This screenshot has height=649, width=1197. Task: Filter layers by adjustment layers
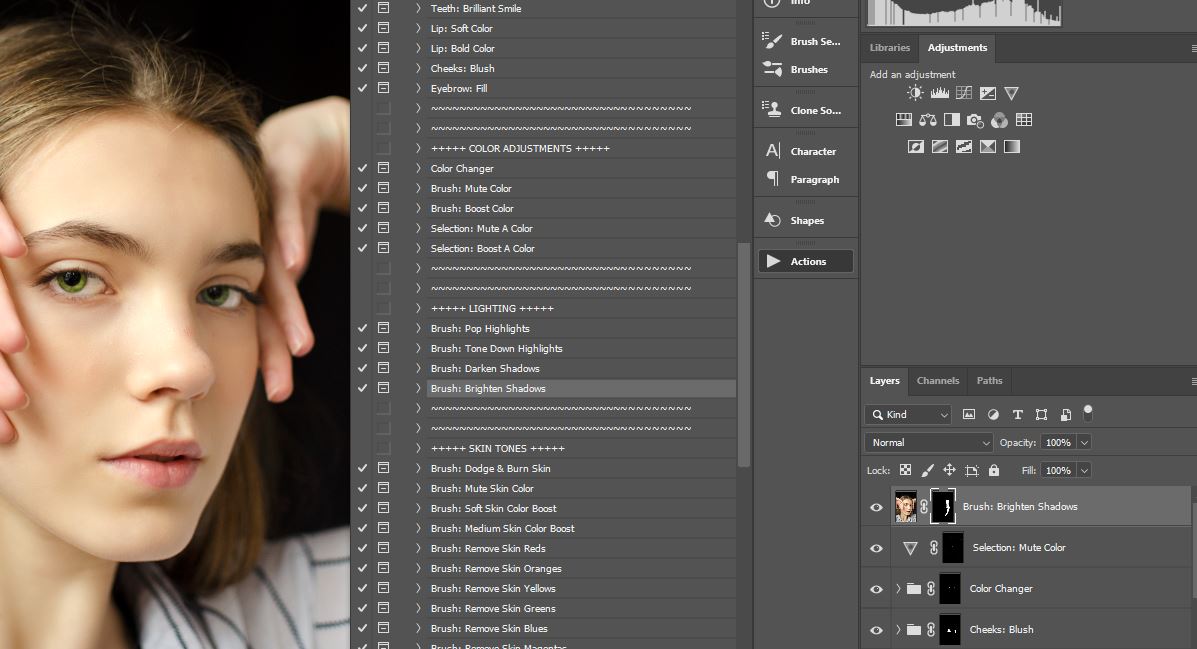993,415
